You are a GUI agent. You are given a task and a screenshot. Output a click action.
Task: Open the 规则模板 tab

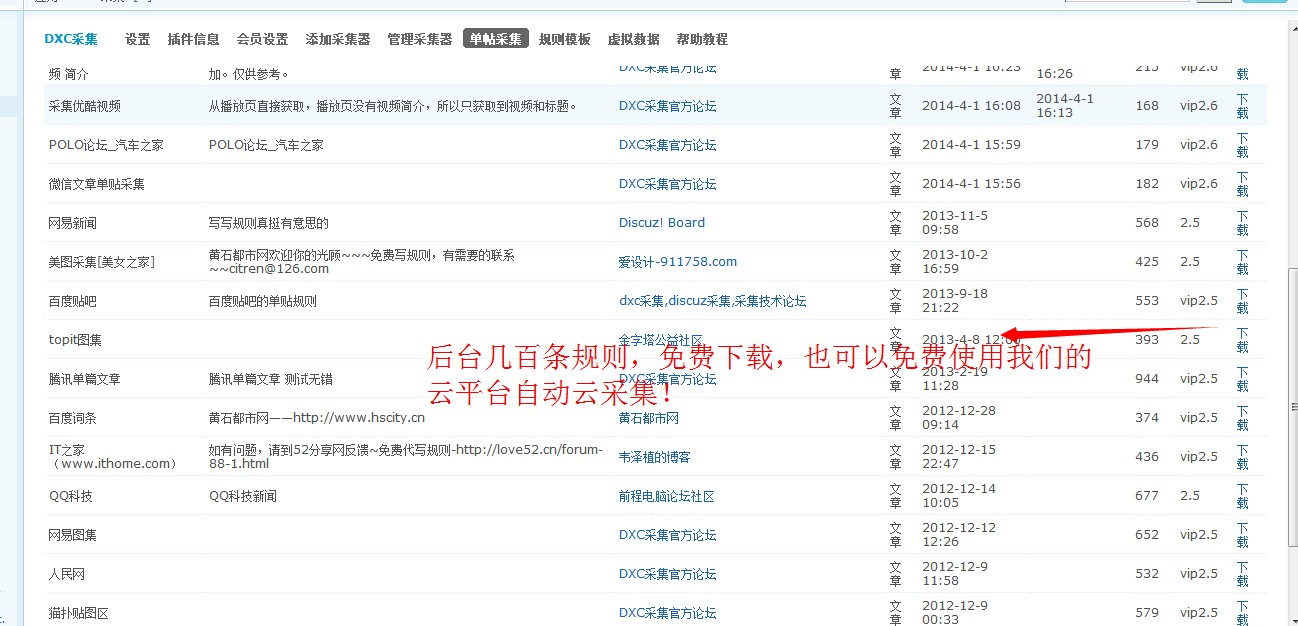(565, 40)
